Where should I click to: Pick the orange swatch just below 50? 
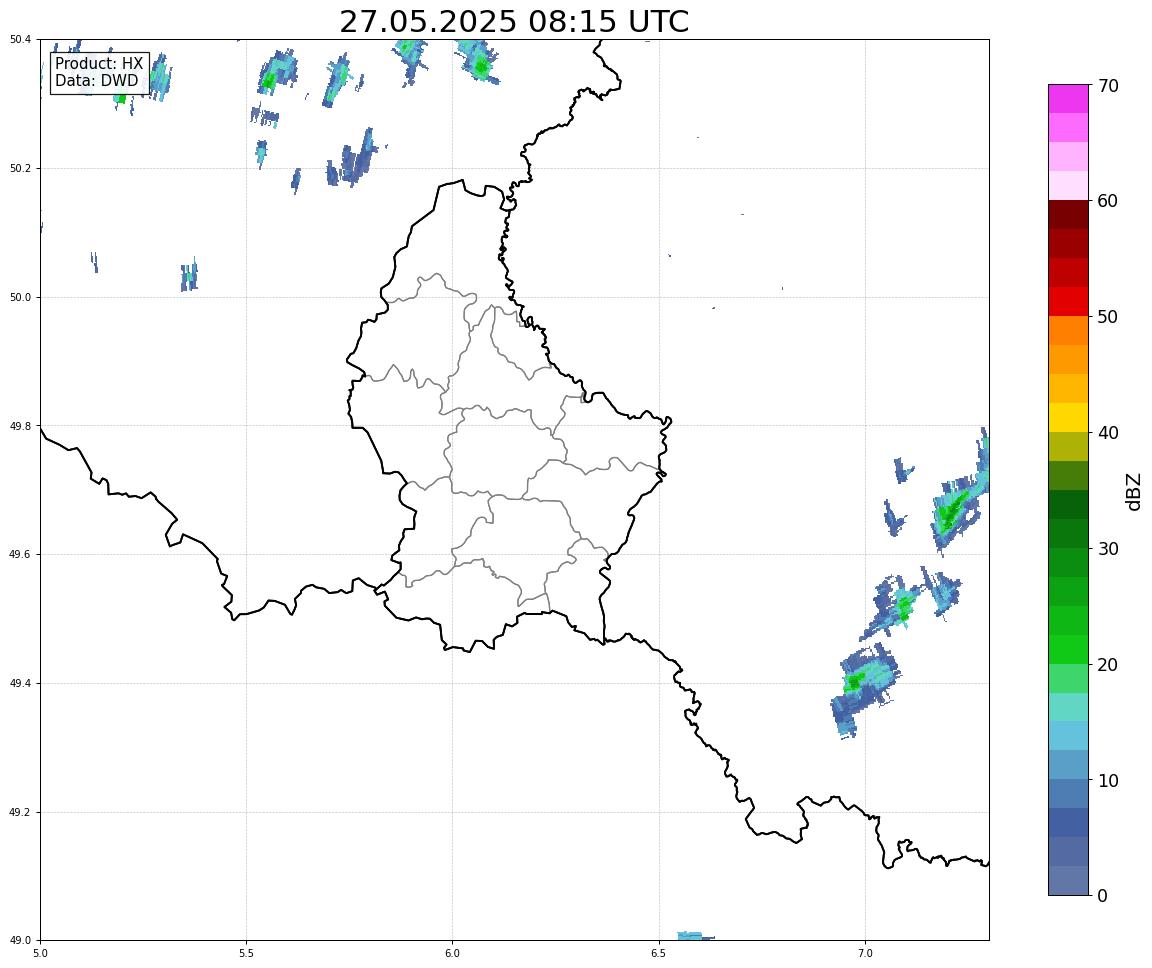pos(1068,331)
